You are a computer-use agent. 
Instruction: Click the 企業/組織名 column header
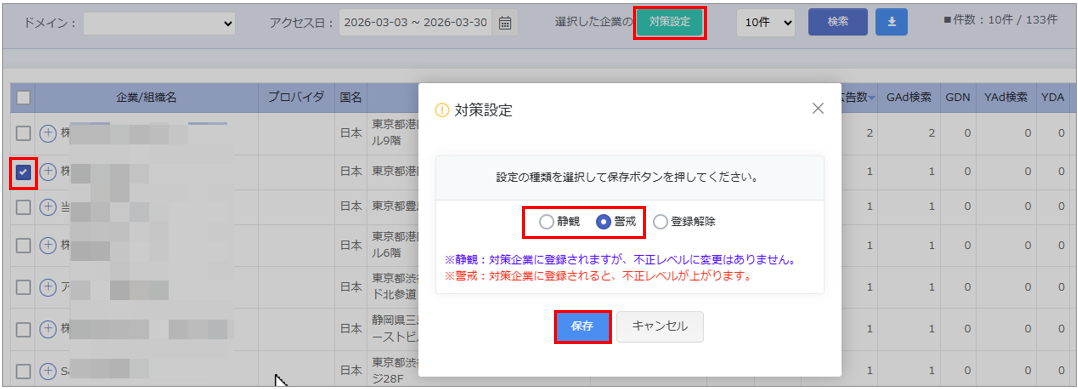(146, 98)
